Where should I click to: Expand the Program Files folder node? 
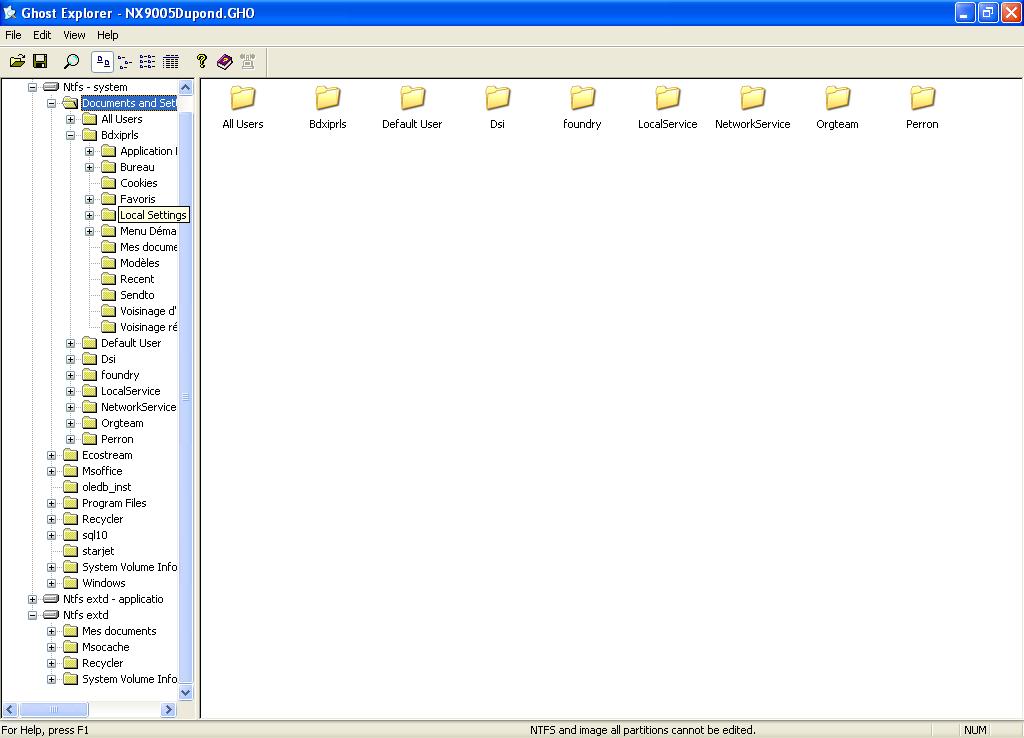(52, 504)
